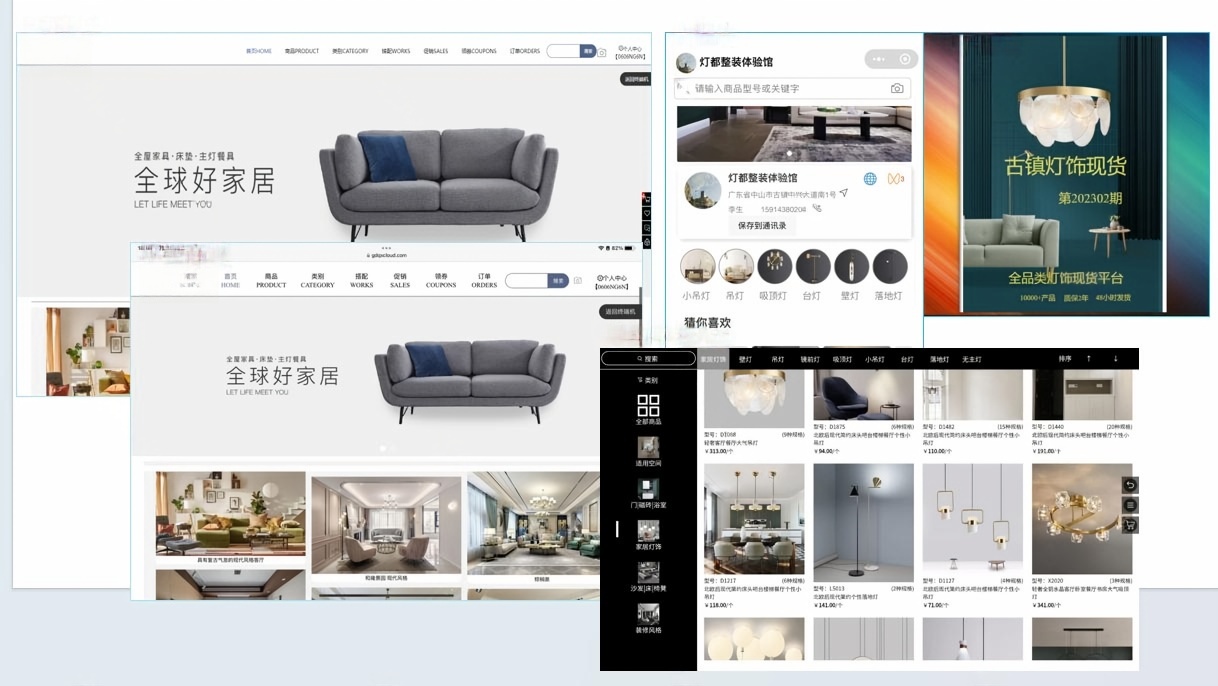Click the globe icon on store card
This screenshot has height=686, width=1218.
[x=870, y=179]
